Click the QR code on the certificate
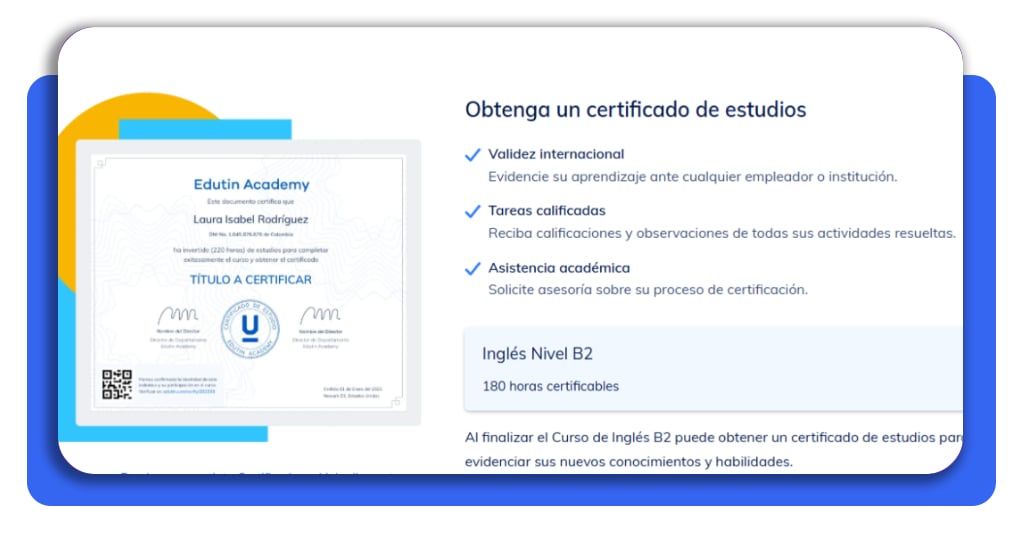Viewport: 1024px width, 536px height. tap(117, 384)
